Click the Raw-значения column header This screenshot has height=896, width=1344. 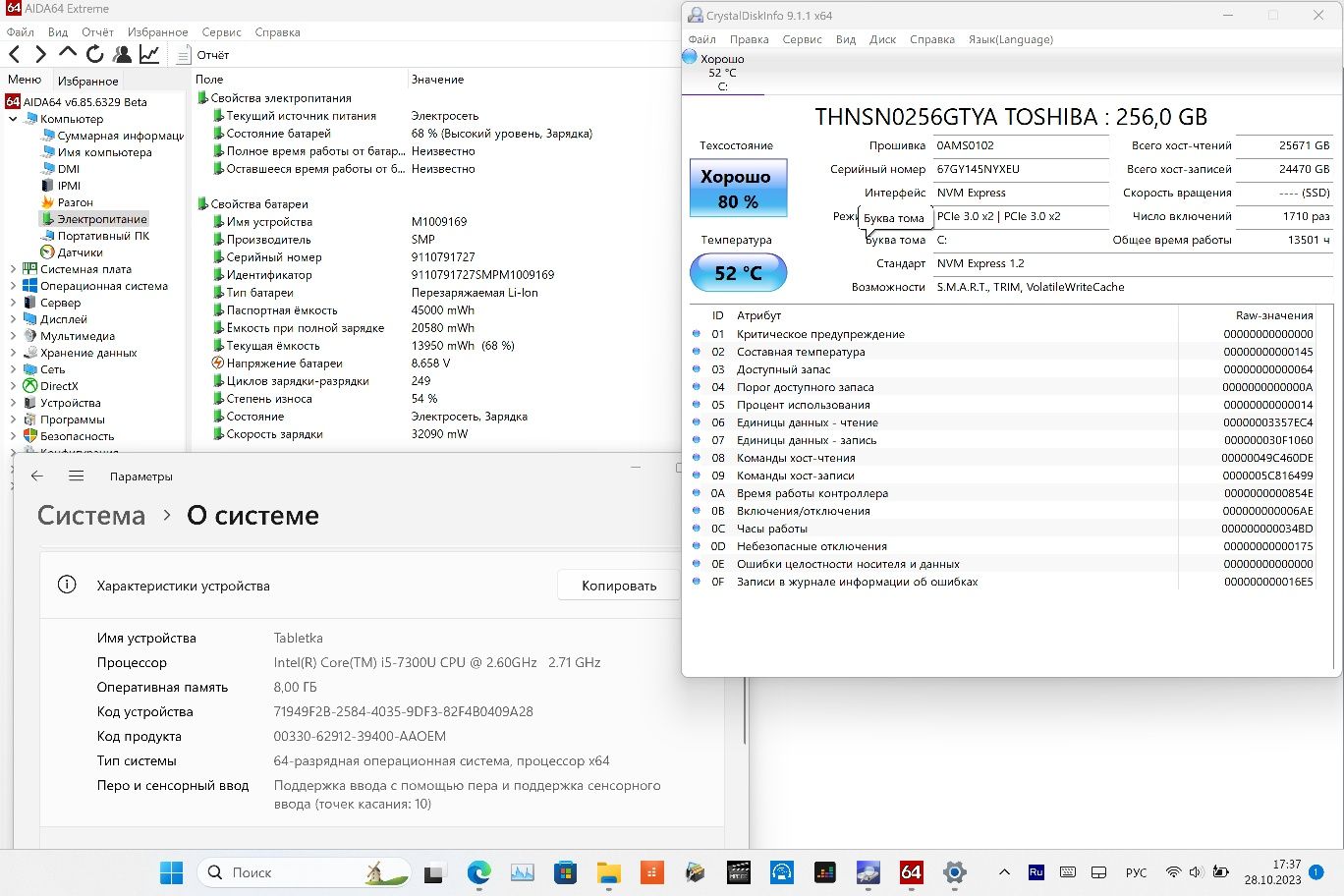1274,315
